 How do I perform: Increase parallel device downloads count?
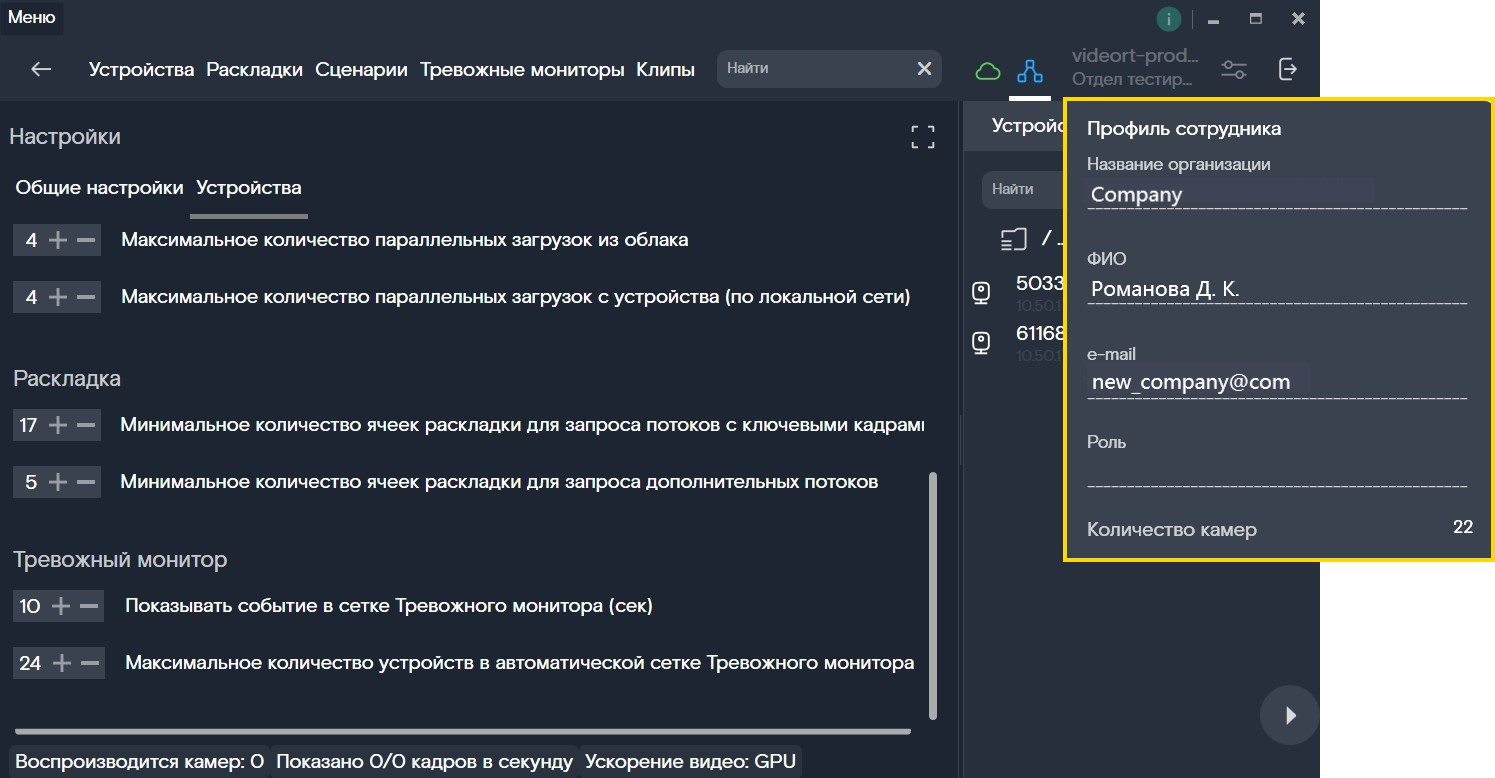pos(59,297)
